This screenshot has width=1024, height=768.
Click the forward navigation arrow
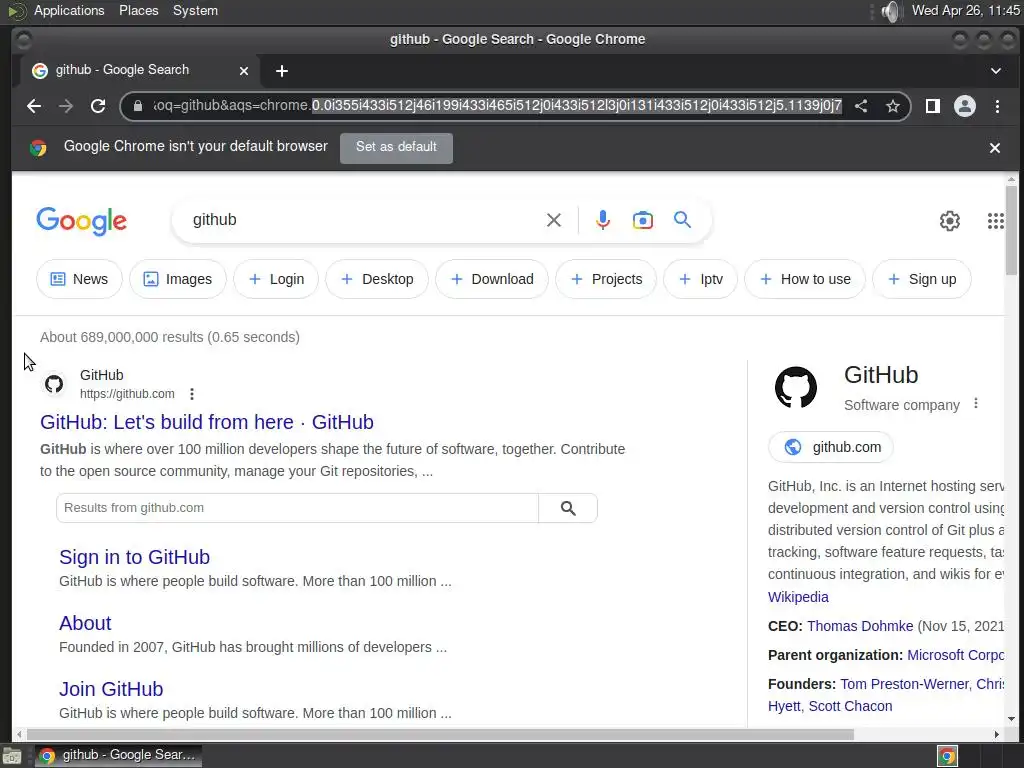66,106
